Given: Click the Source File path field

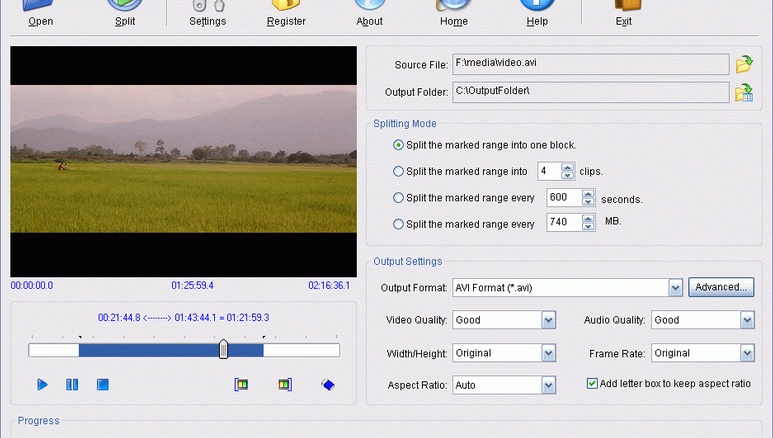Looking at the screenshot, I should click(590, 65).
